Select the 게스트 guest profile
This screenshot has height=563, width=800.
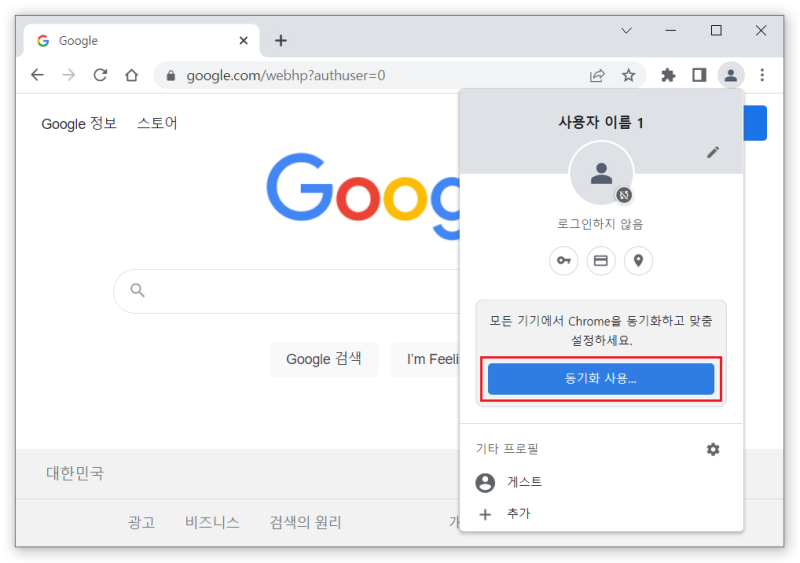[x=601, y=482]
